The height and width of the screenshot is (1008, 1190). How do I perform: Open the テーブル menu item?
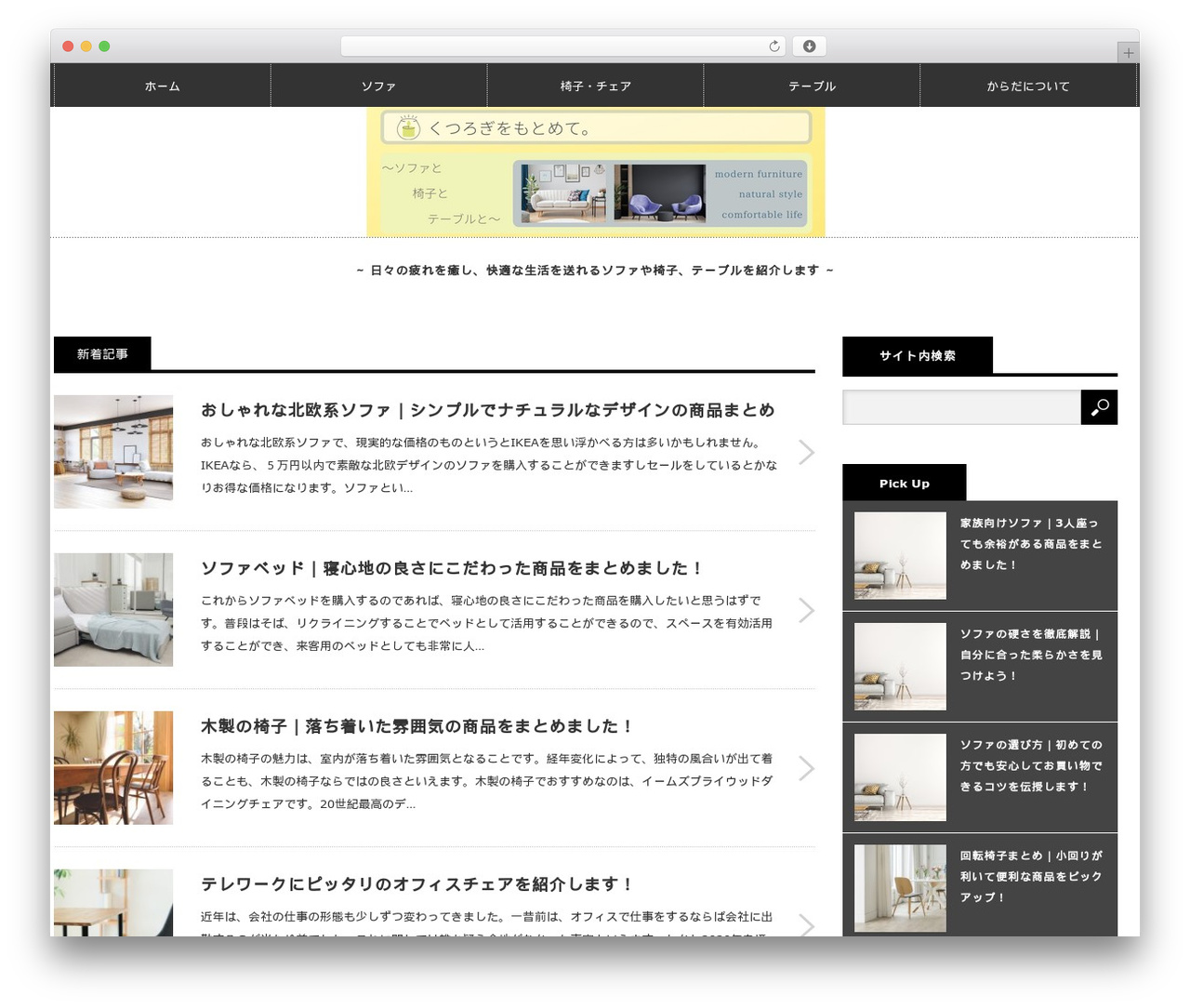tap(812, 86)
